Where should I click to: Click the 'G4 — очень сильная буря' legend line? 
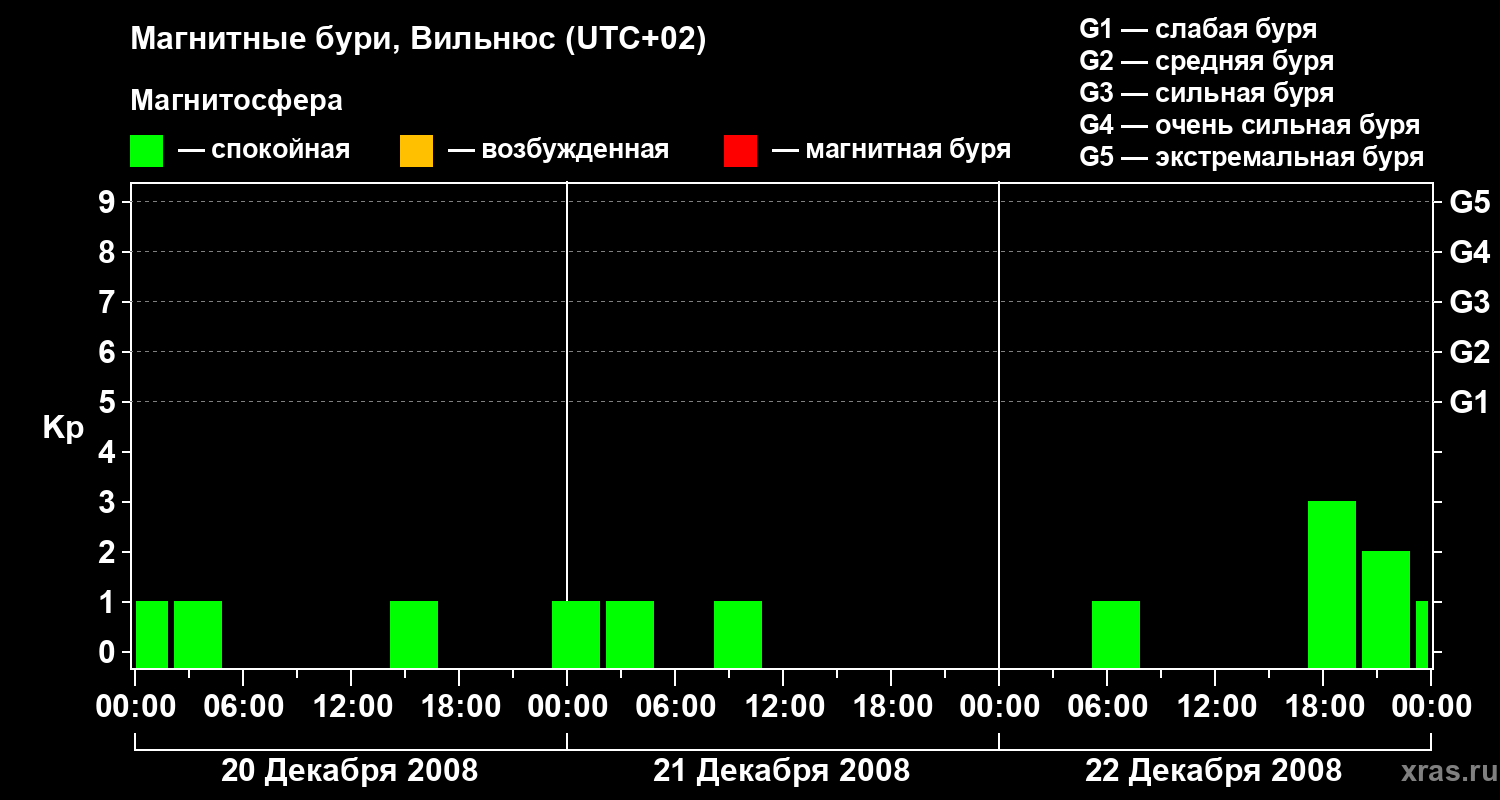[x=1249, y=125]
